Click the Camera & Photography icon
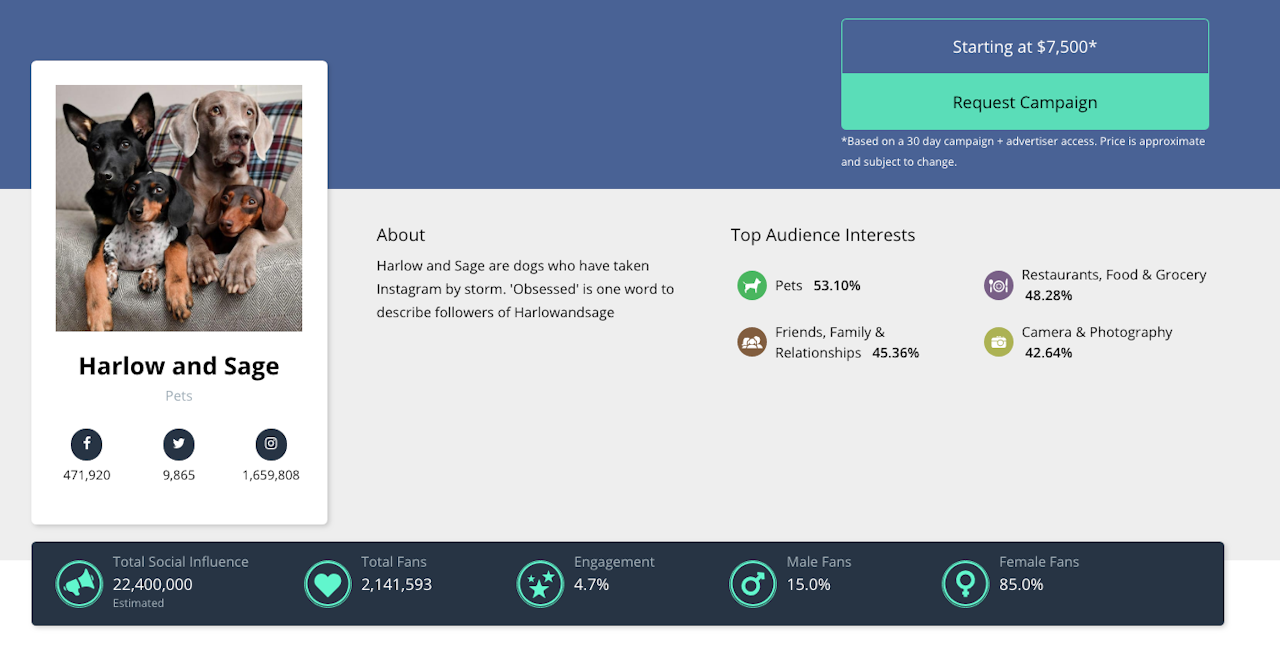This screenshot has width=1280, height=659. [998, 343]
